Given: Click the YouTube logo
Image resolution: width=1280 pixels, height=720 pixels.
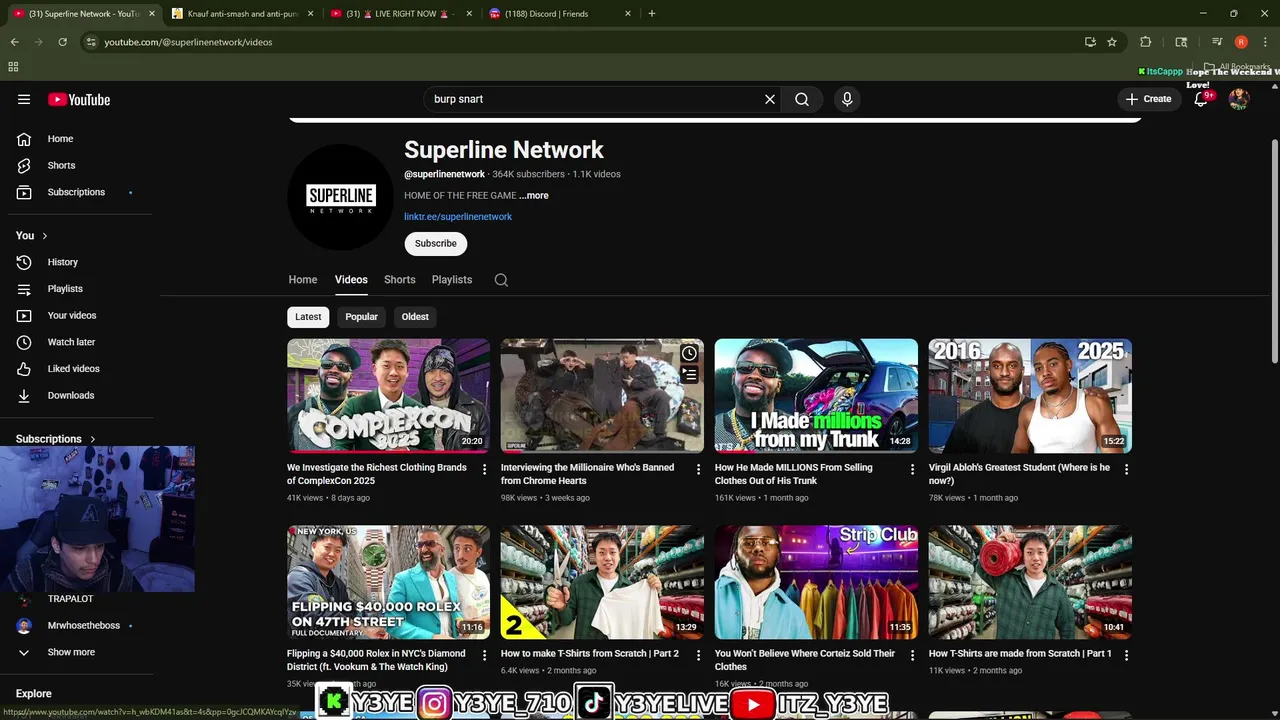Looking at the screenshot, I should (x=79, y=99).
